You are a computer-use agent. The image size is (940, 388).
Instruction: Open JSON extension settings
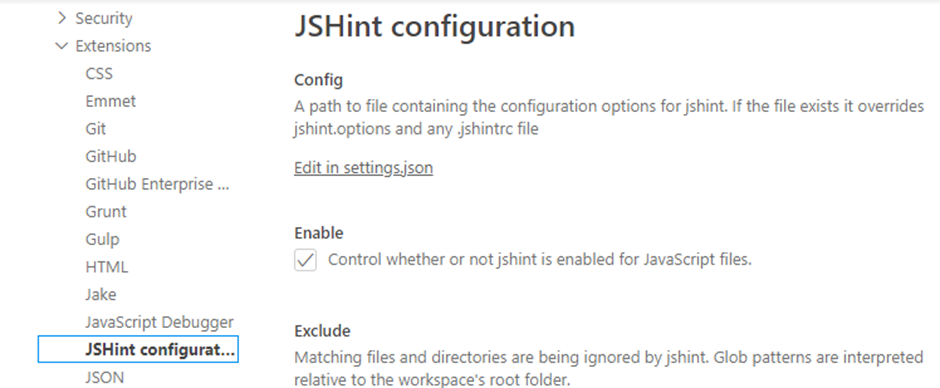click(105, 377)
